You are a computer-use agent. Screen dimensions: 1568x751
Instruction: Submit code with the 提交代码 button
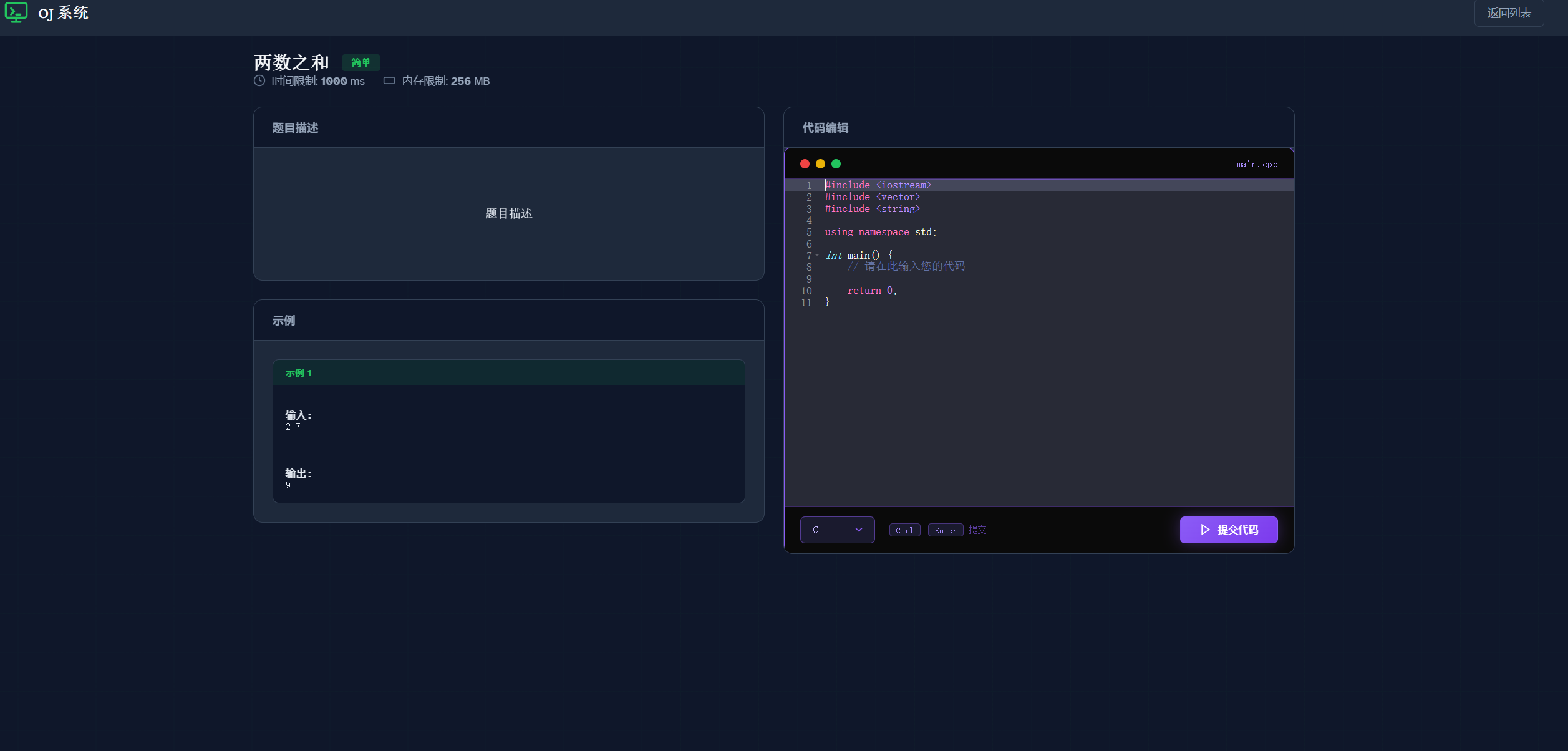(x=1229, y=530)
